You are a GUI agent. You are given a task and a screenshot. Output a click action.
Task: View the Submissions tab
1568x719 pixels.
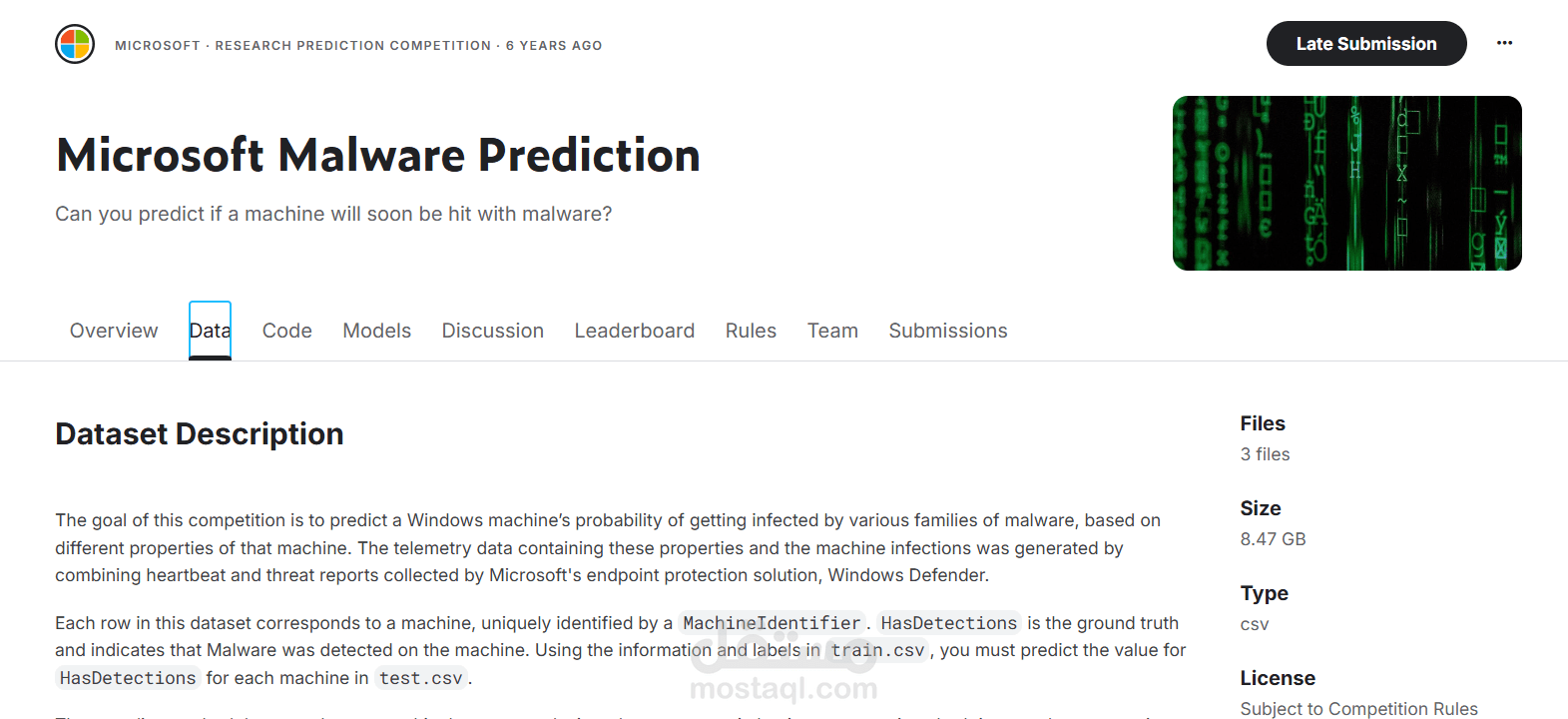coord(947,331)
